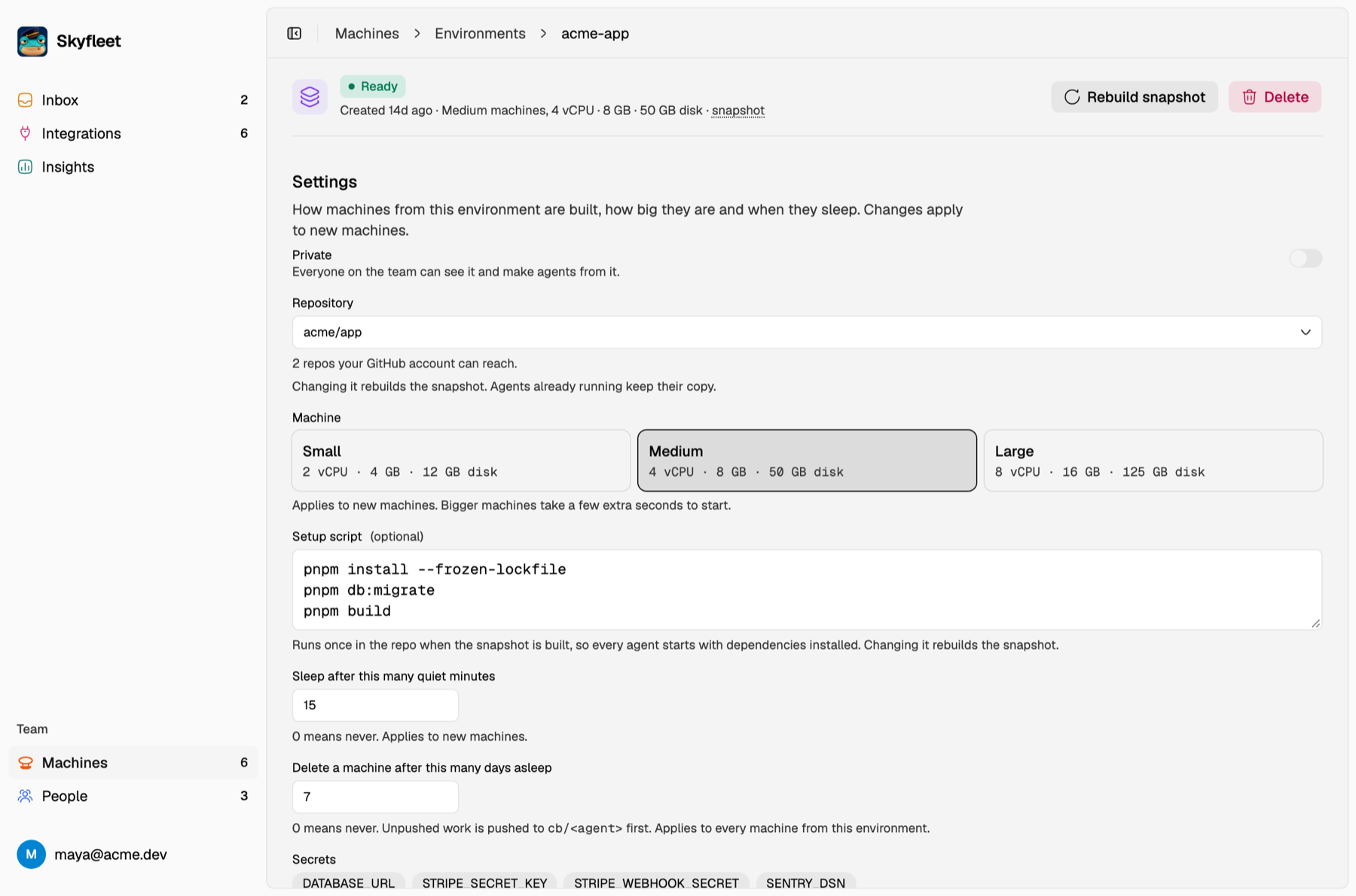This screenshot has width=1356, height=896.
Task: Click the Integrations plug icon
Action: [25, 133]
